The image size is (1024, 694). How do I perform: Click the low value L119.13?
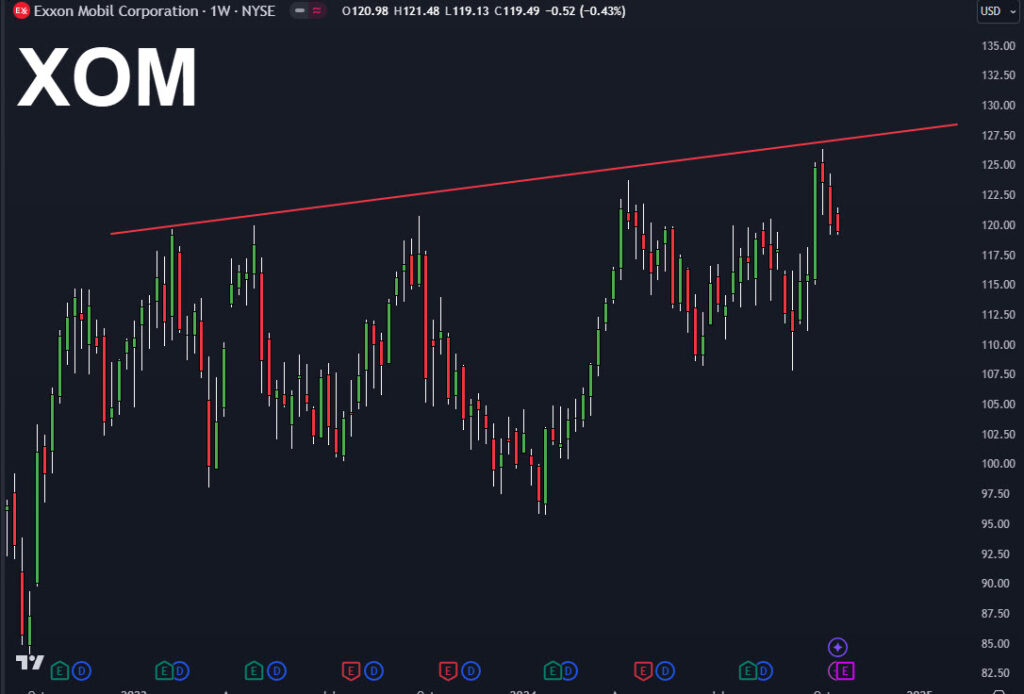[x=466, y=11]
